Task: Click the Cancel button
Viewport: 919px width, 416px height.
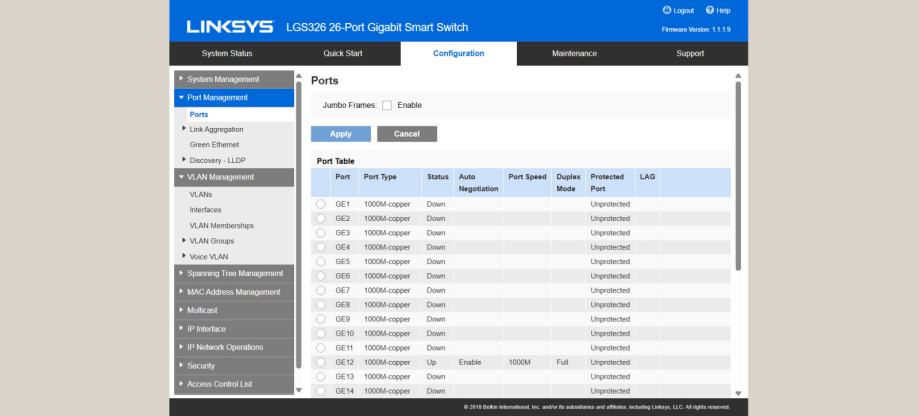Action: pyautogui.click(x=406, y=134)
